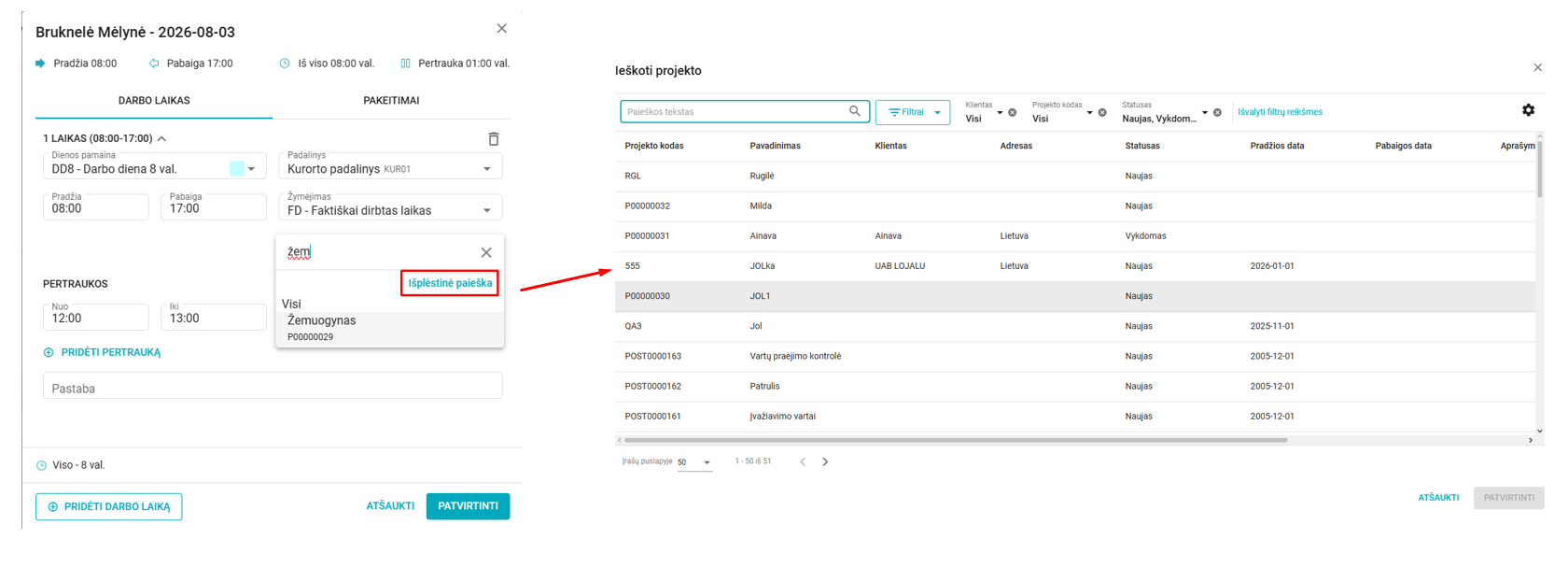1568x567 pixels.
Task: Click the Pastaba input field
Action: coord(273,387)
